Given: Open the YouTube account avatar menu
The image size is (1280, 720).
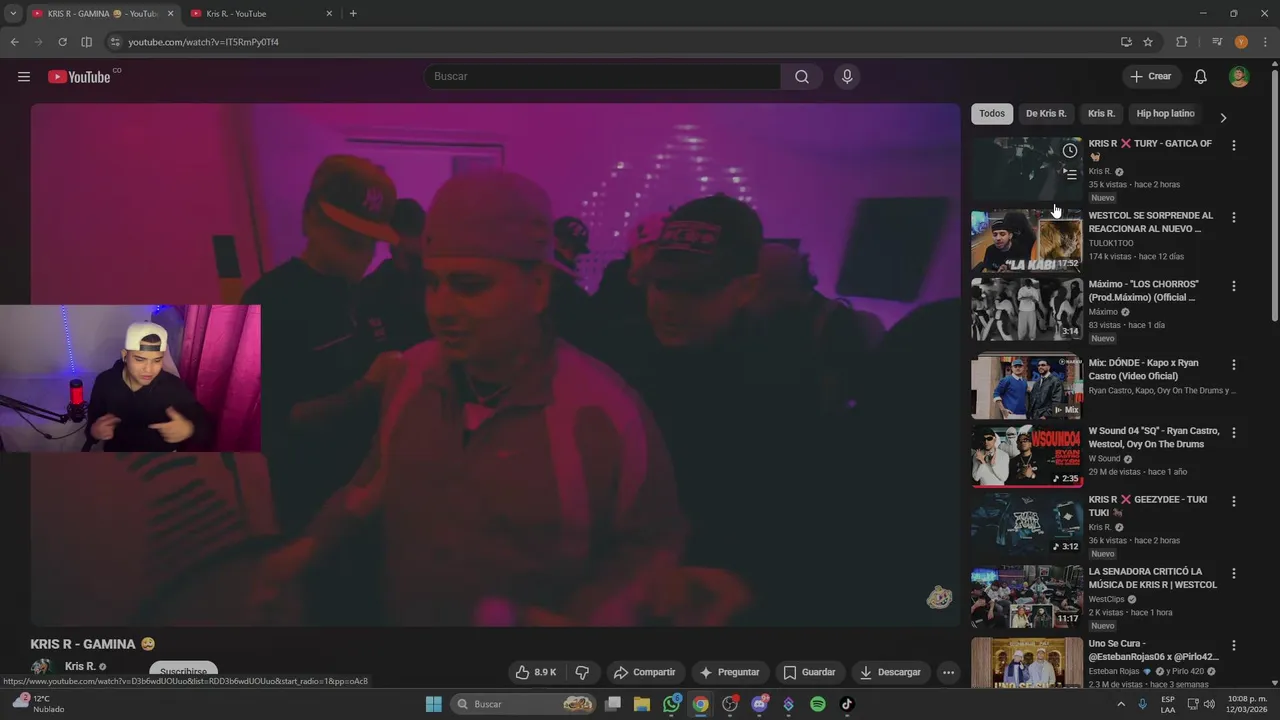Looking at the screenshot, I should (x=1239, y=77).
